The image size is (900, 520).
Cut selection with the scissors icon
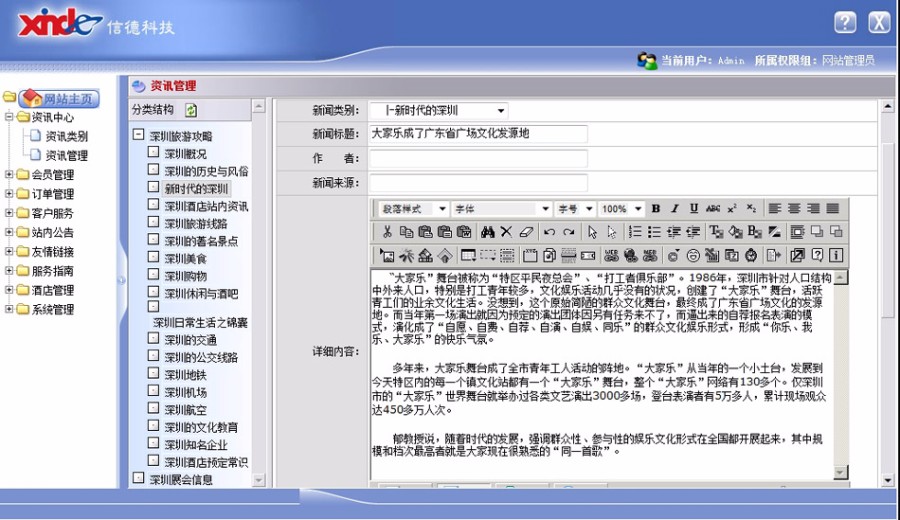click(387, 232)
